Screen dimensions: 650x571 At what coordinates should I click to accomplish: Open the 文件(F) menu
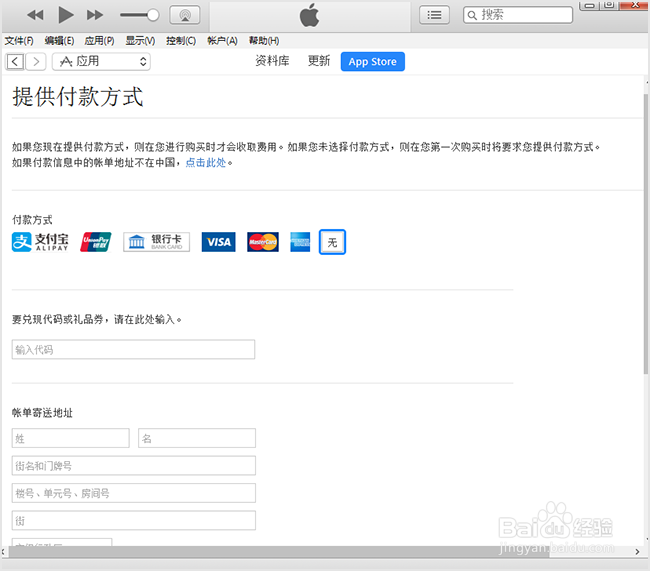(x=19, y=41)
